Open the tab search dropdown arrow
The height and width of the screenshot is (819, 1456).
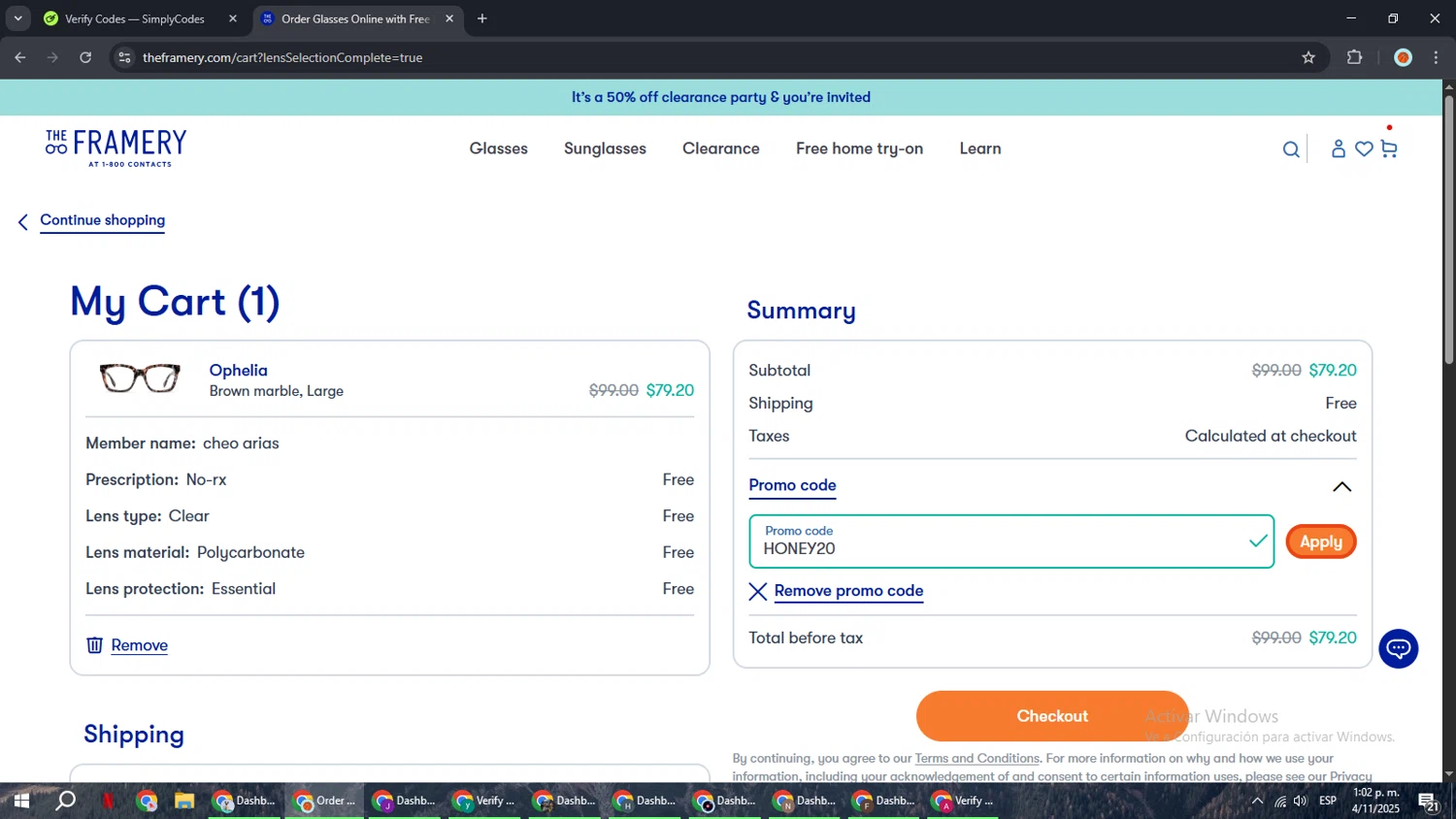(x=17, y=18)
